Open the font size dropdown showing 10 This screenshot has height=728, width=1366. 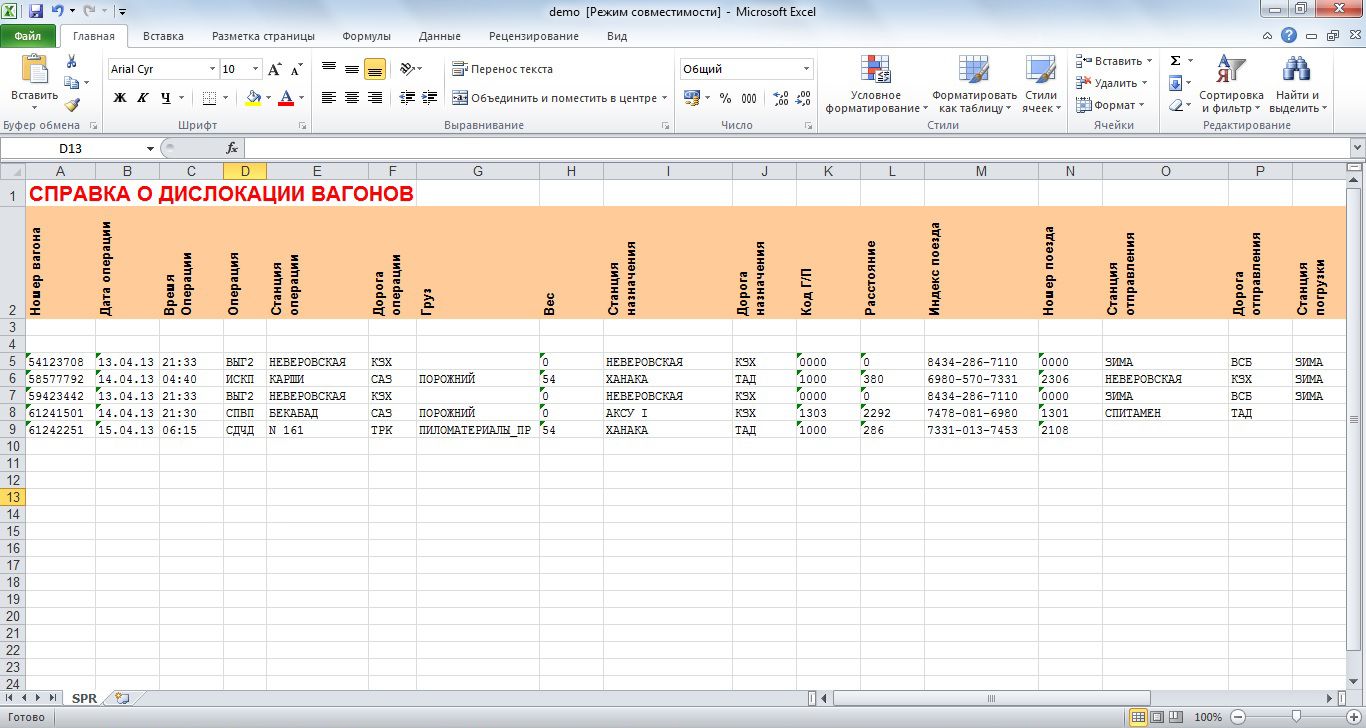pyautogui.click(x=256, y=69)
